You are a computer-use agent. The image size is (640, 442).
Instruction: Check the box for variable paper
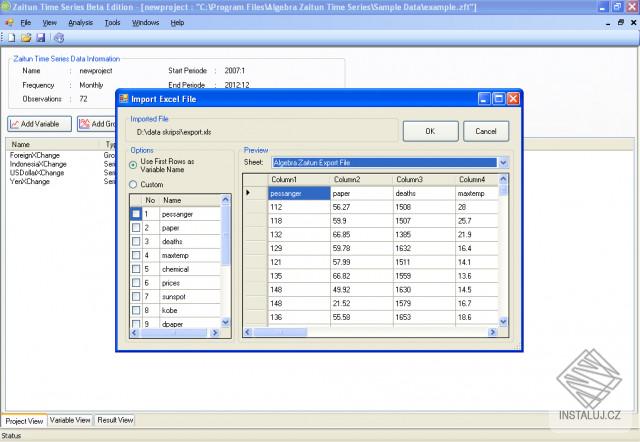coord(136,228)
